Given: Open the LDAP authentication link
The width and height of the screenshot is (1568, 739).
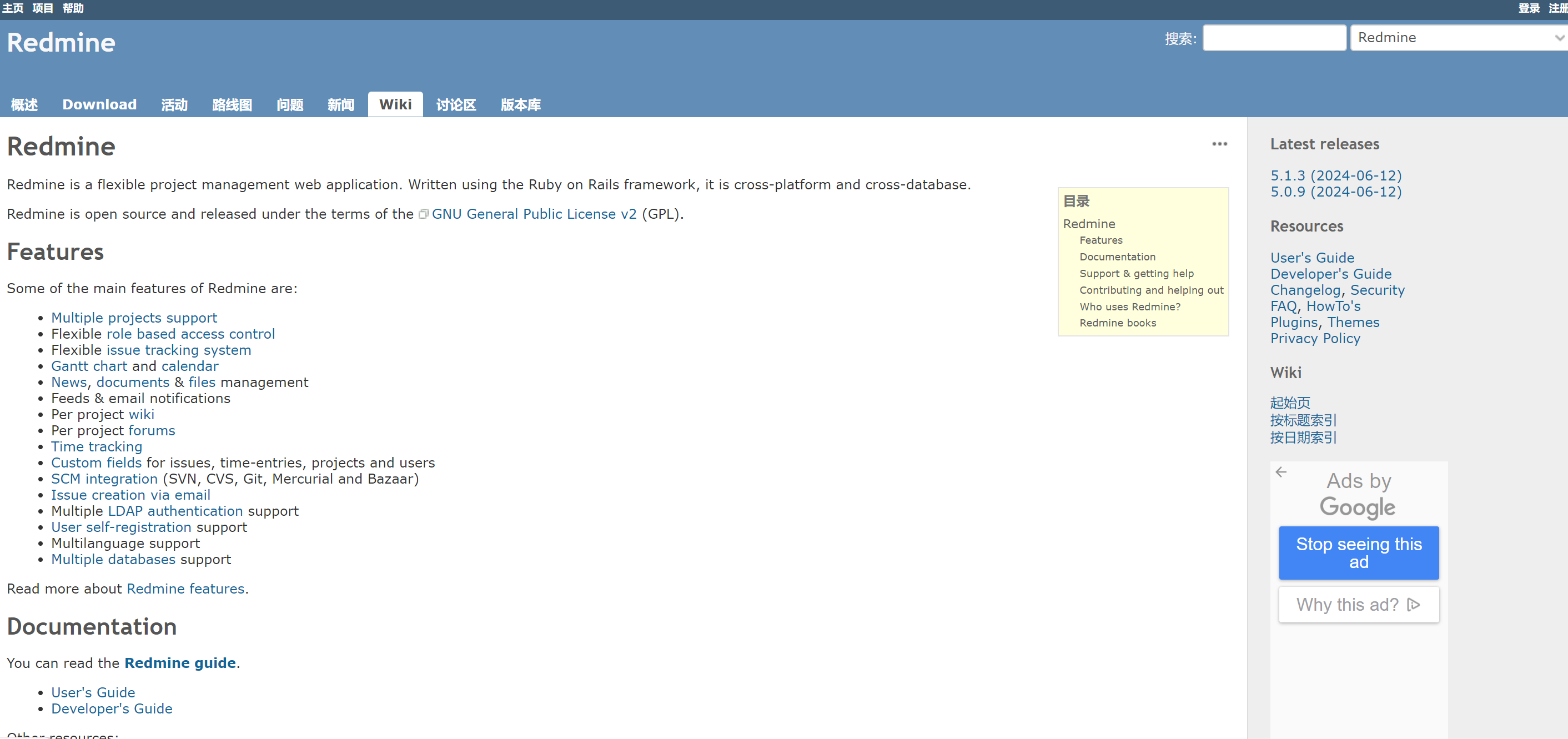Looking at the screenshot, I should pos(175,511).
